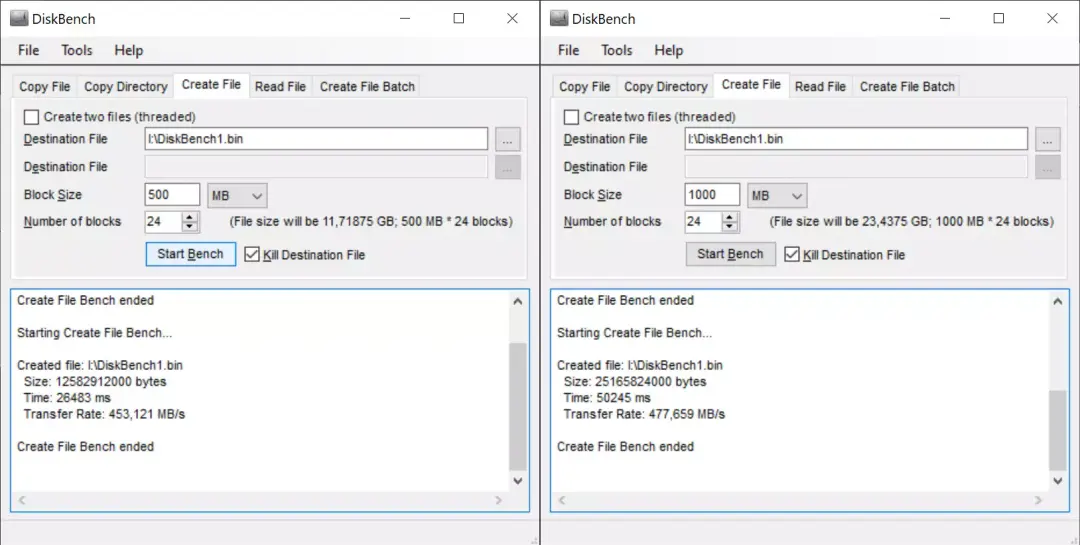Maximize the left DiskBench window
This screenshot has width=1080, height=545.
tap(459, 19)
